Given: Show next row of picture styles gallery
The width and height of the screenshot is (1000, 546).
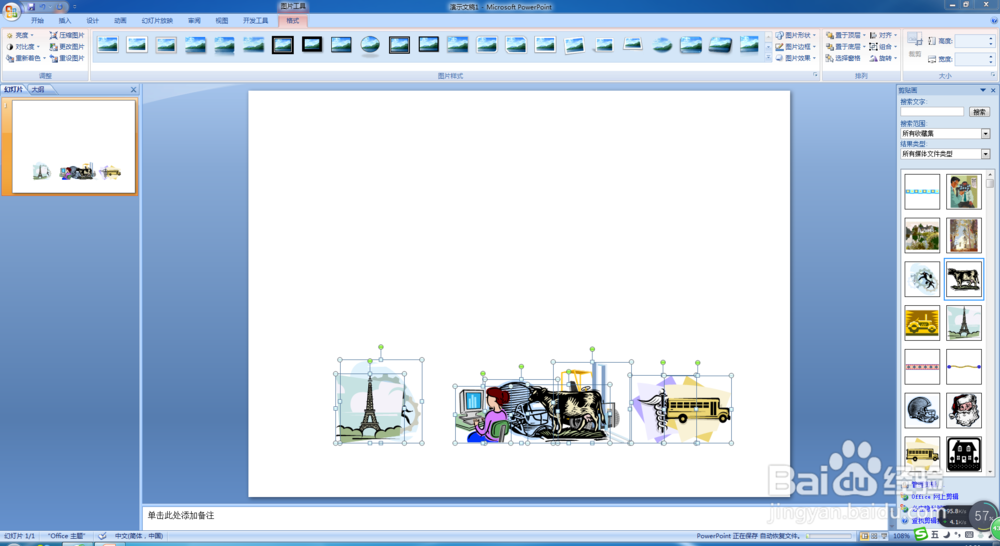Looking at the screenshot, I should [x=768, y=47].
